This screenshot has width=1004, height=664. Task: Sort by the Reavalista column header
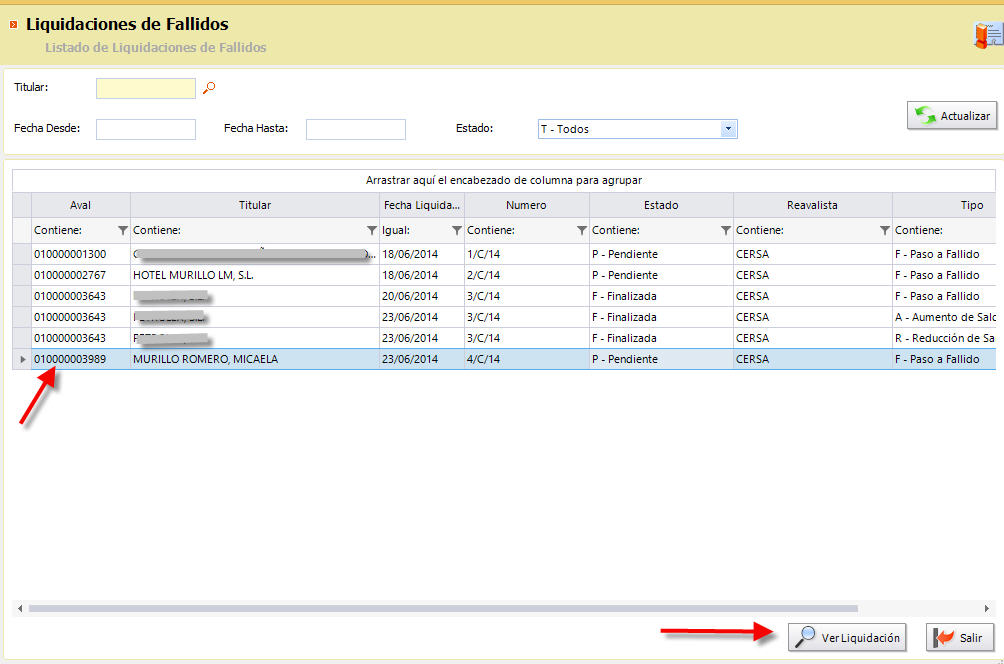[813, 205]
